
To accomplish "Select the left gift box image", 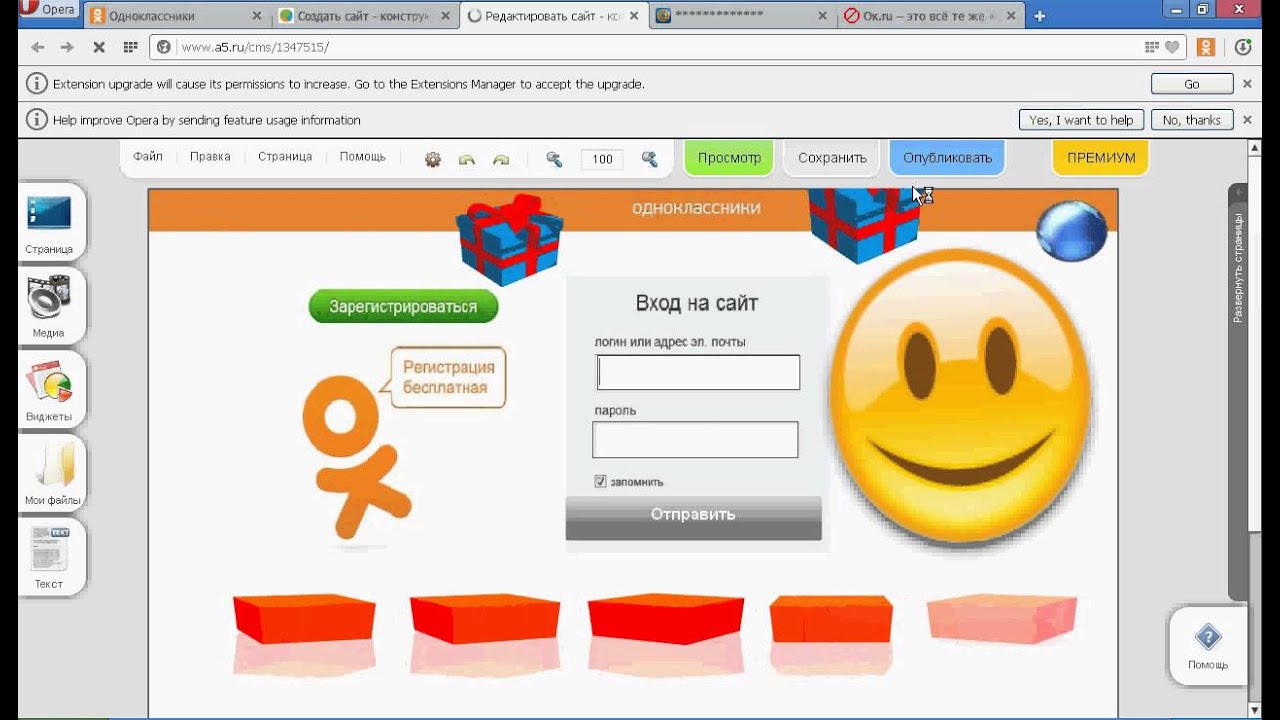I will click(x=510, y=242).
